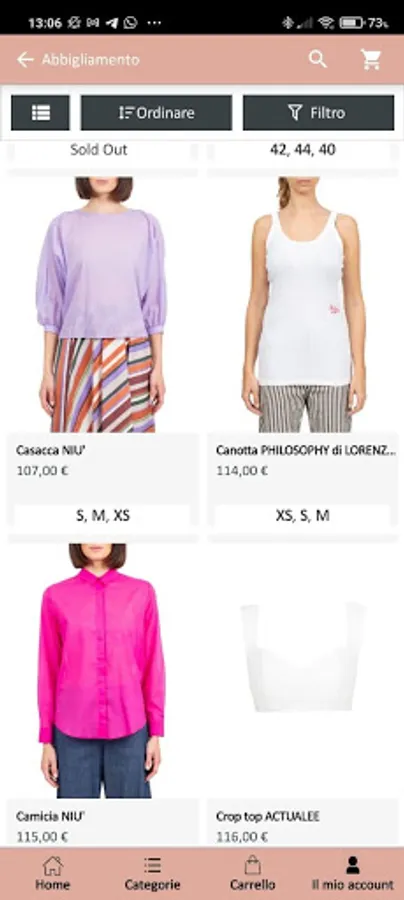
Task: Open search with the magnifier icon
Action: (x=317, y=59)
